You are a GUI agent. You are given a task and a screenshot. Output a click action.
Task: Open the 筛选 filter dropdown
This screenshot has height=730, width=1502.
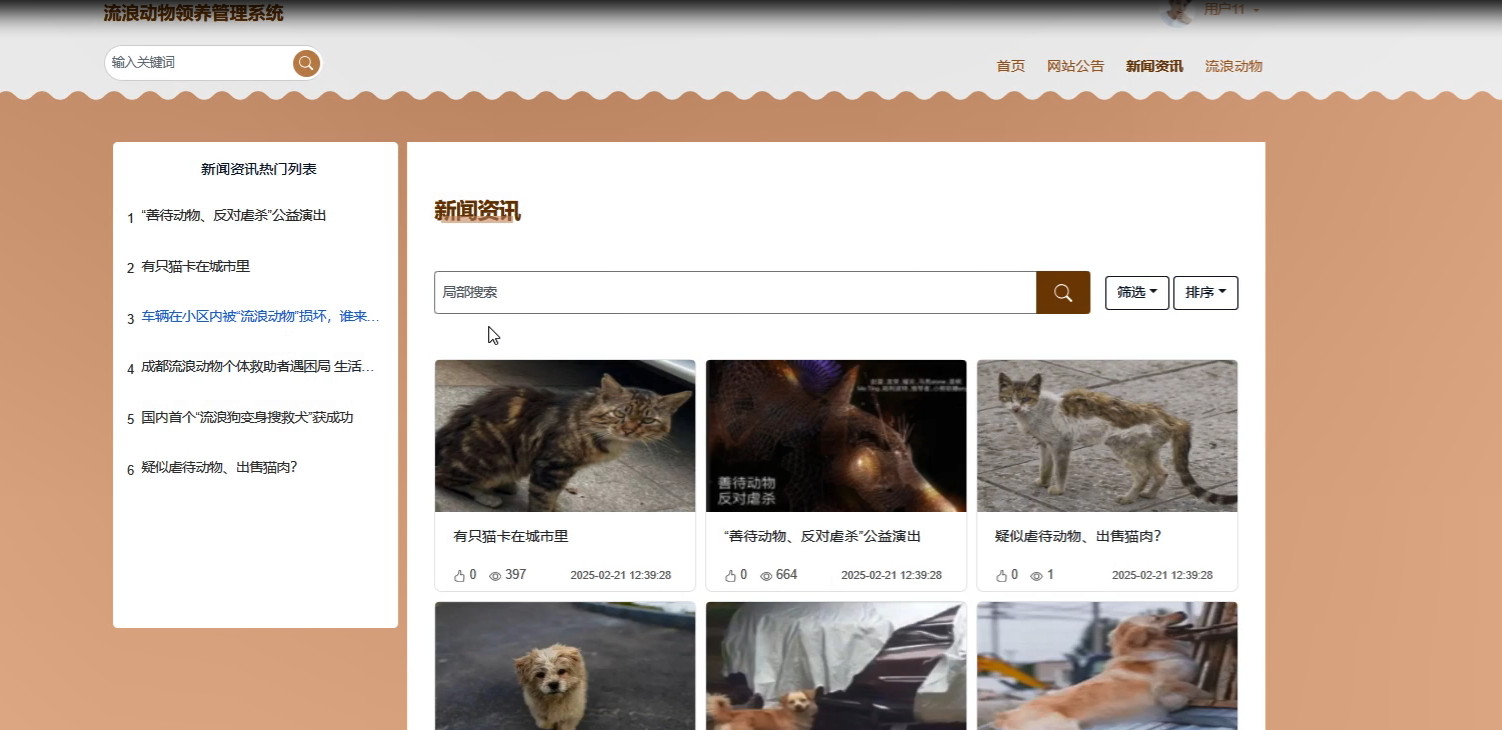tap(1137, 293)
